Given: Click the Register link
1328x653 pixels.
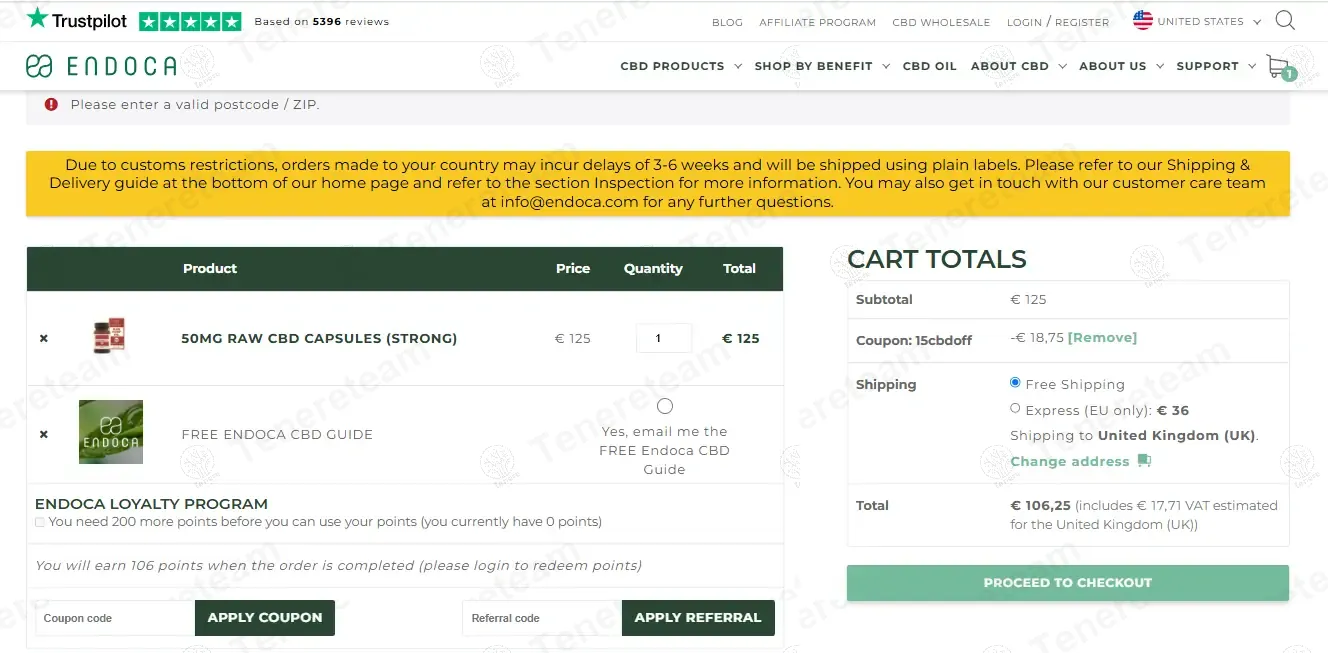Looking at the screenshot, I should point(1082,22).
